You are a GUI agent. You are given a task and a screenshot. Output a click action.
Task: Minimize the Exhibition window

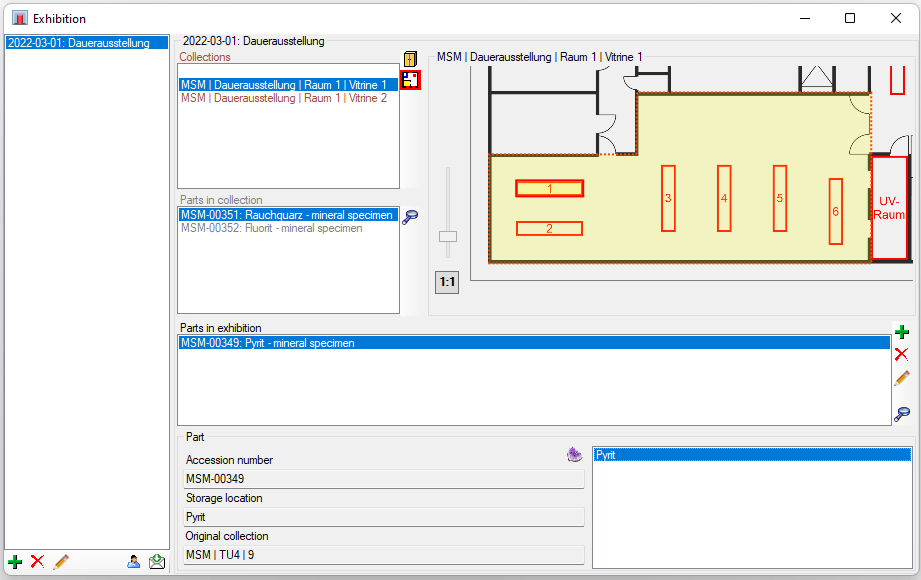805,18
